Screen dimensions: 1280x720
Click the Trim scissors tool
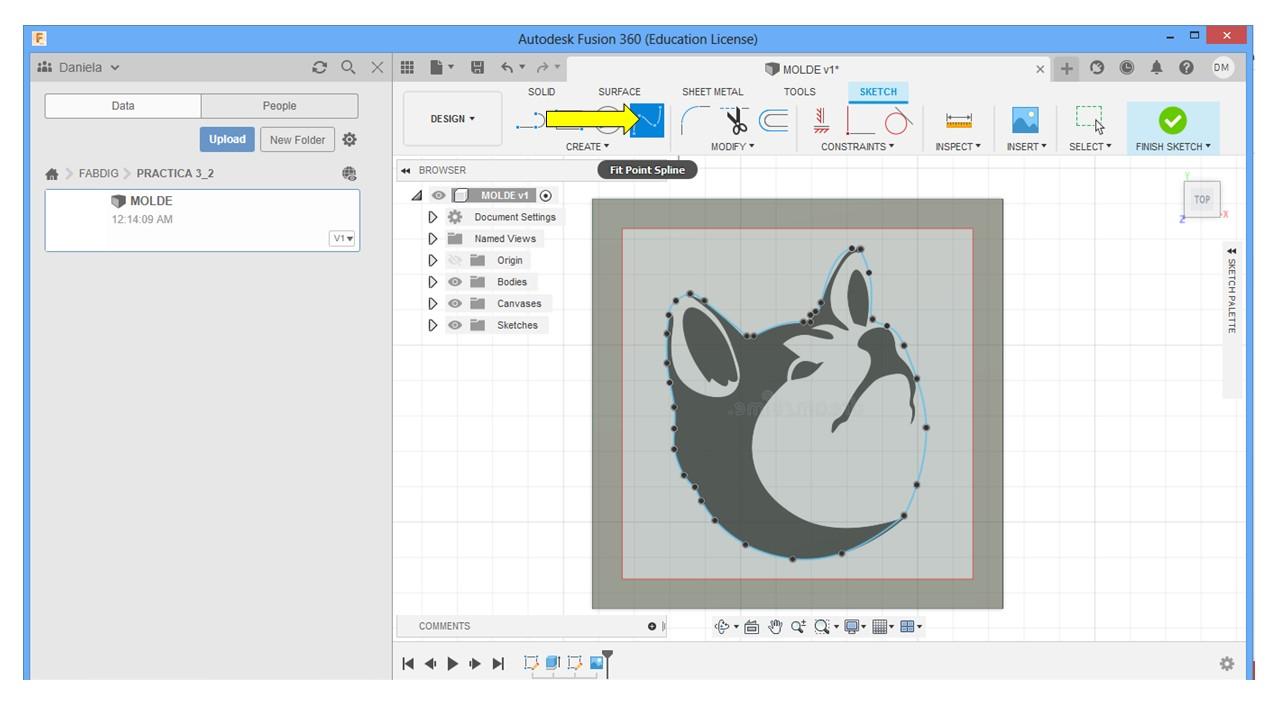(736, 121)
